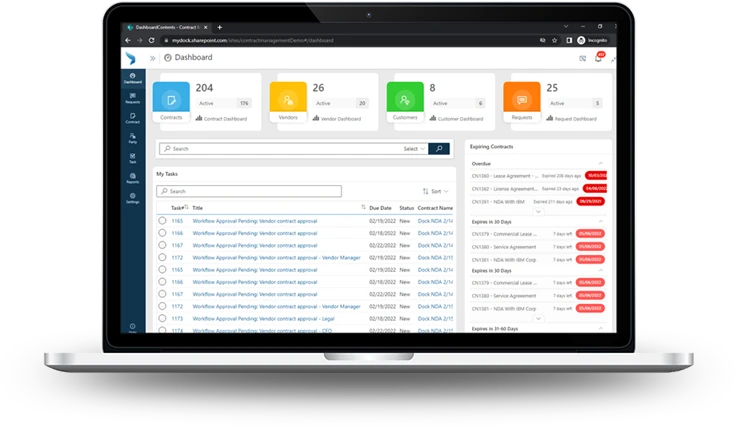Toggle the Expires in 31-60 Days section
The height and width of the screenshot is (427, 735).
click(x=600, y=329)
